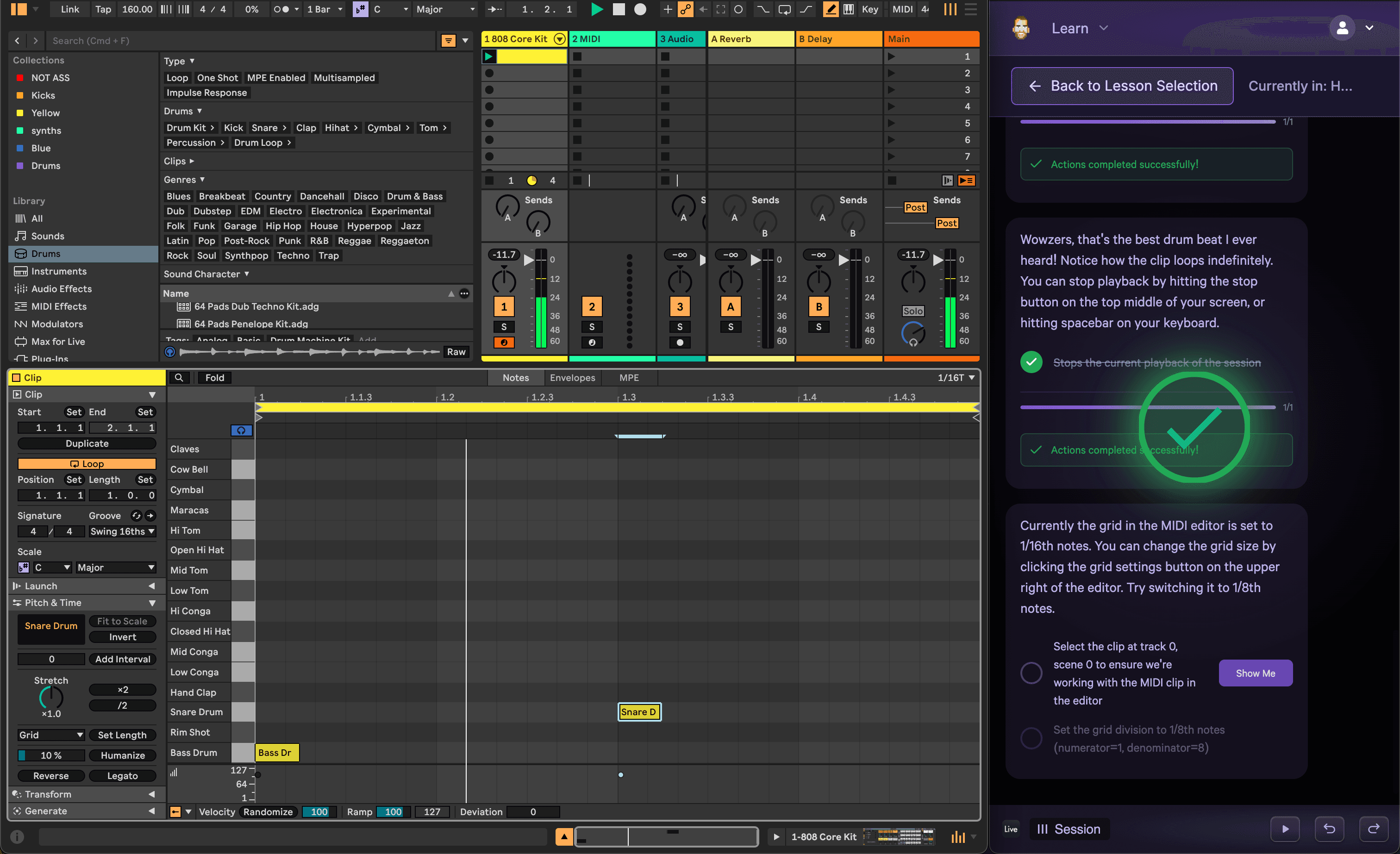The image size is (1400, 854).
Task: Select the Sounds category in the browser
Action: coord(47,235)
